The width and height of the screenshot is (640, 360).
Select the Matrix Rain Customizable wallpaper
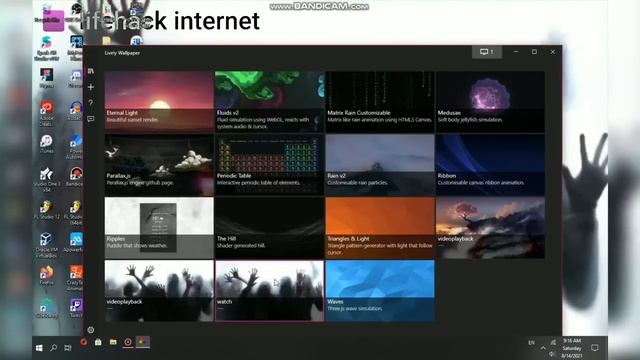(x=380, y=102)
